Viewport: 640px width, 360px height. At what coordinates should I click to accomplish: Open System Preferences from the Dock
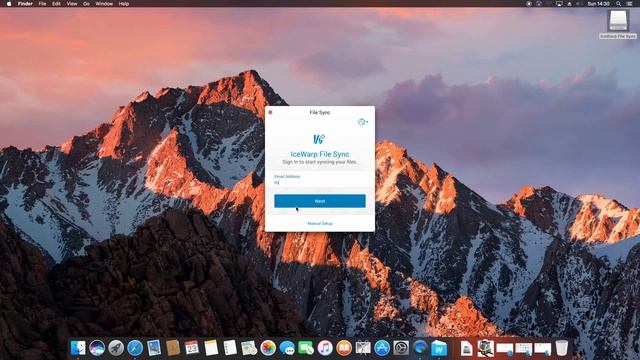tap(401, 348)
